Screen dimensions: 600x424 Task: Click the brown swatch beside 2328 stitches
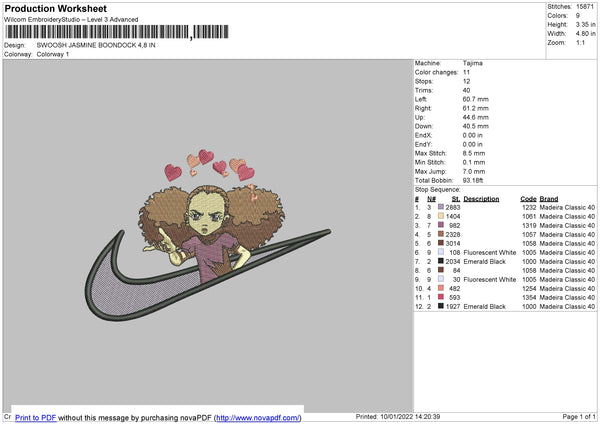click(x=441, y=234)
